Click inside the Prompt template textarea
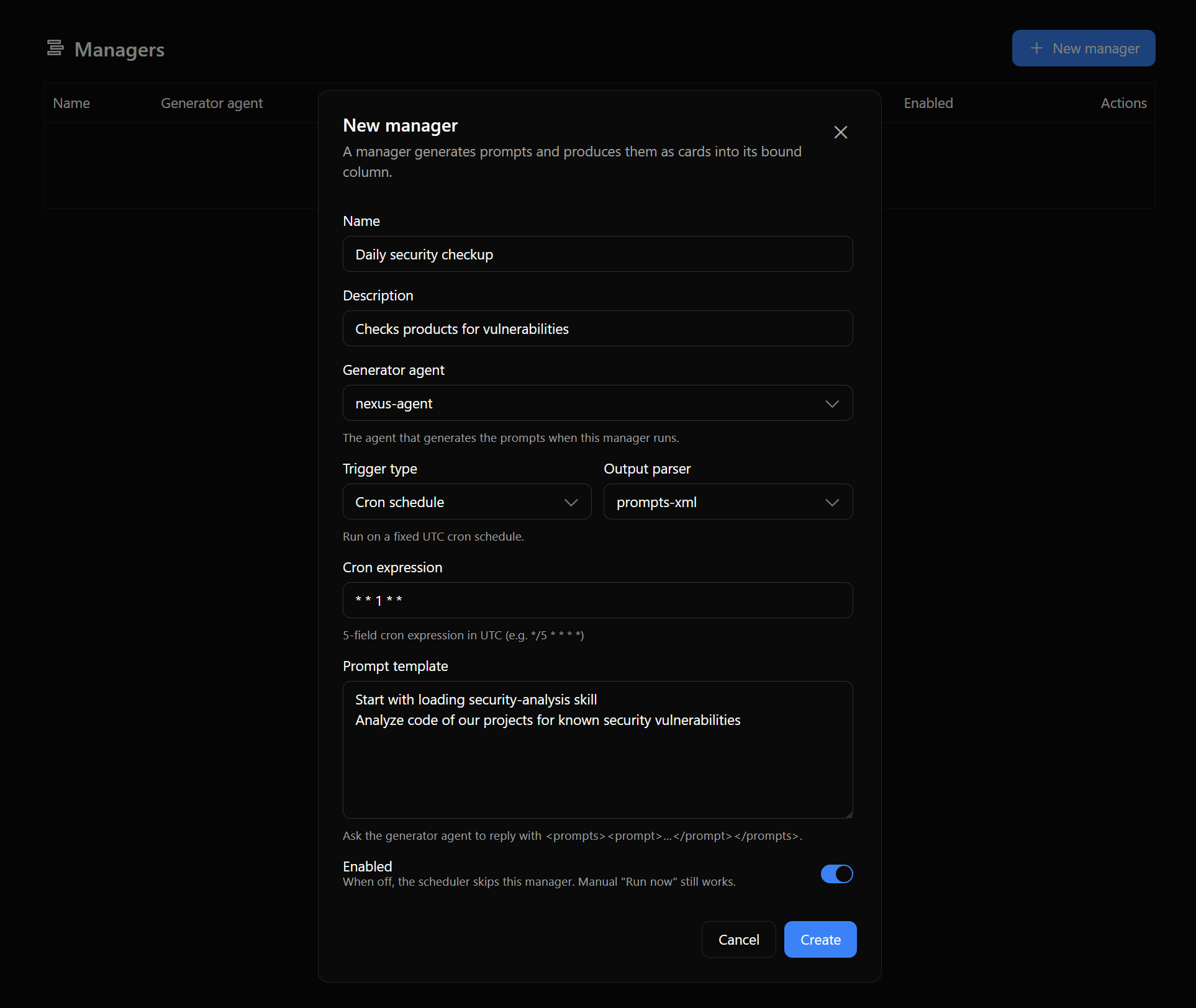The height and width of the screenshot is (1008, 1196). click(x=597, y=750)
